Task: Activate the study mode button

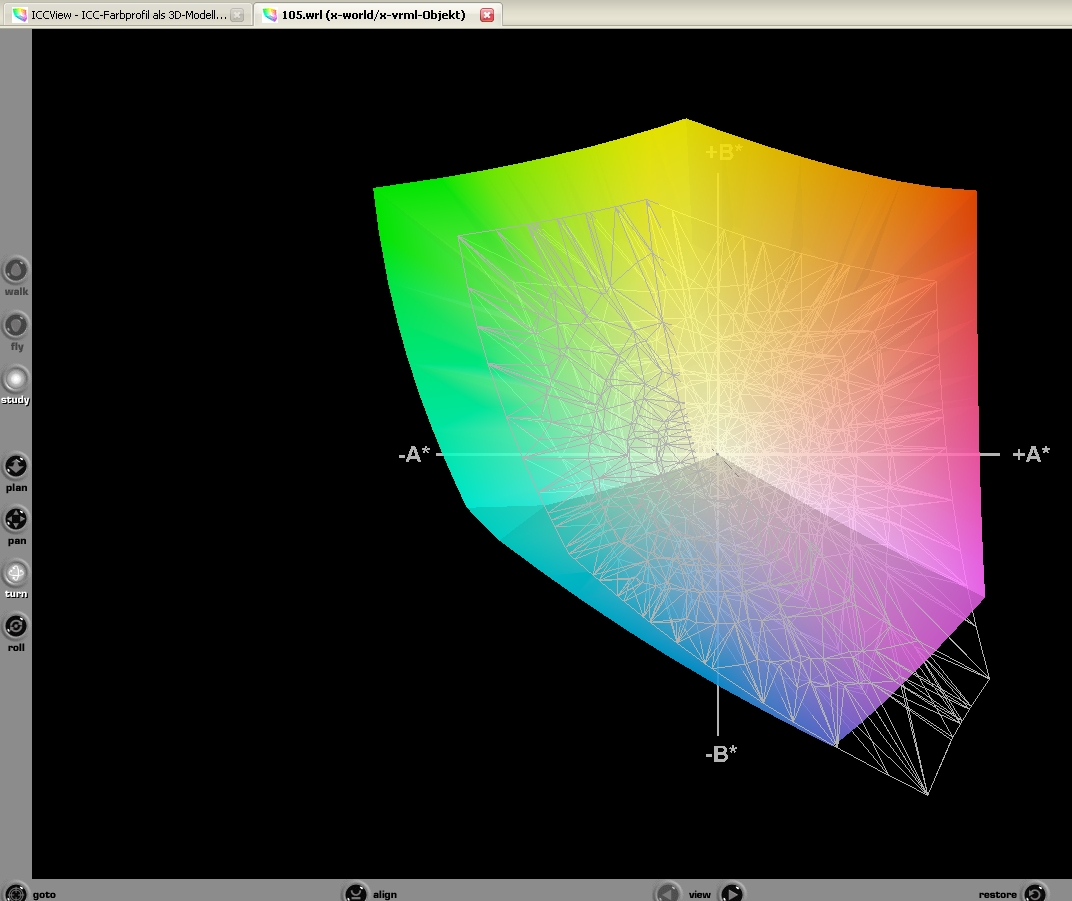Action: click(x=16, y=379)
